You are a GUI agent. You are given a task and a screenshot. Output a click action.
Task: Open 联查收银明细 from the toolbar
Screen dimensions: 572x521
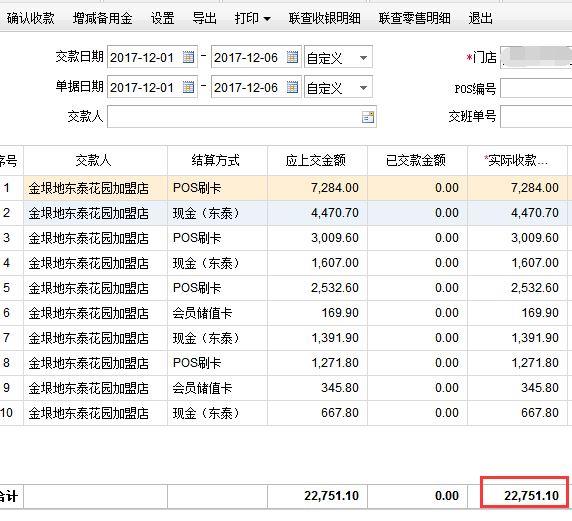pyautogui.click(x=325, y=18)
